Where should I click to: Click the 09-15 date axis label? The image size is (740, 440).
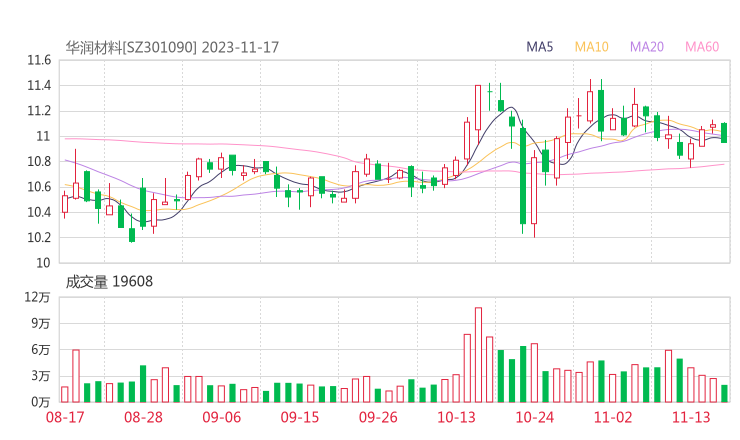tap(300, 417)
